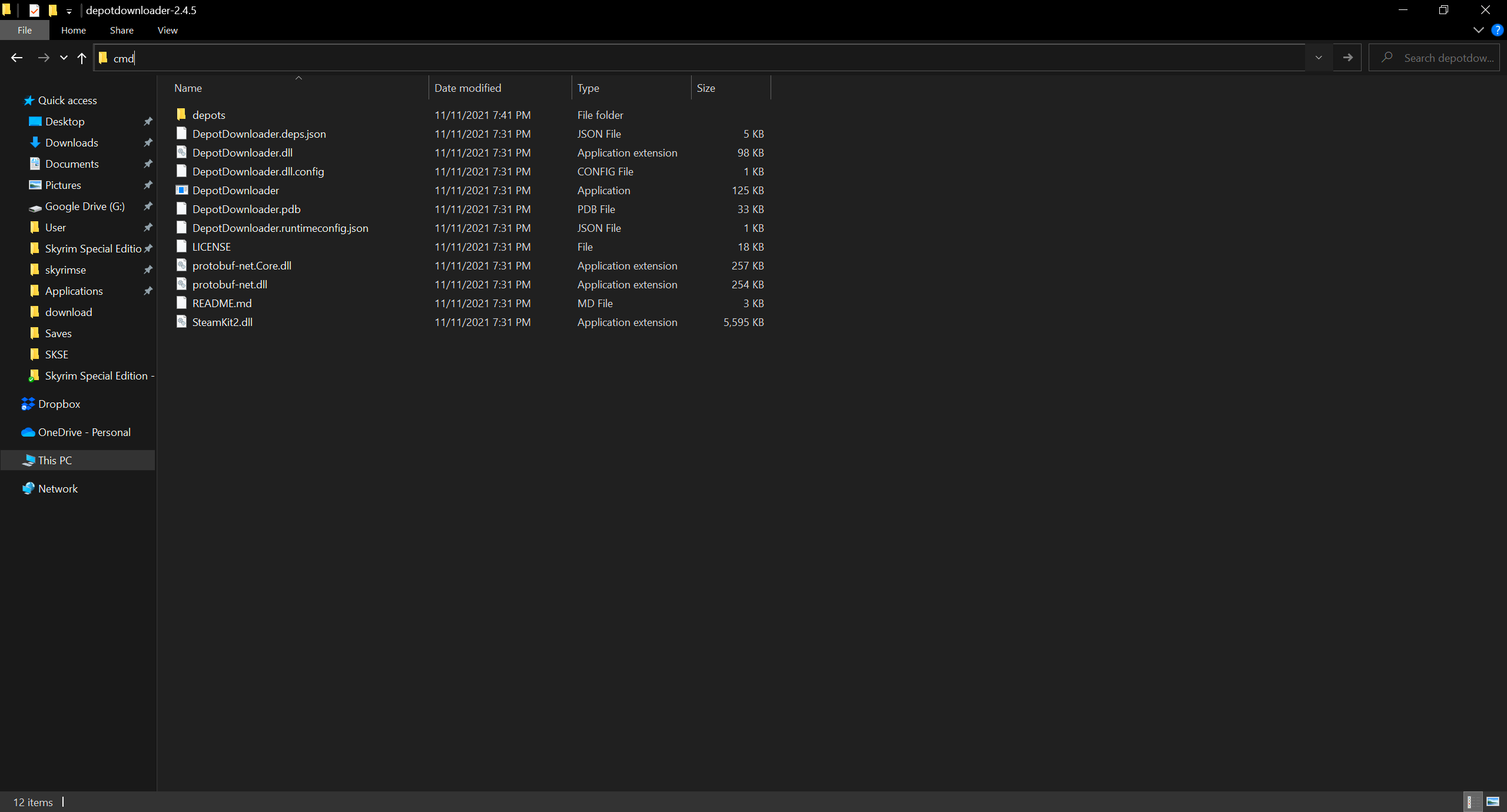Screen dimensions: 1507x812
Task: Expand the ribbon with the chevron arrow
Action: (1478, 30)
